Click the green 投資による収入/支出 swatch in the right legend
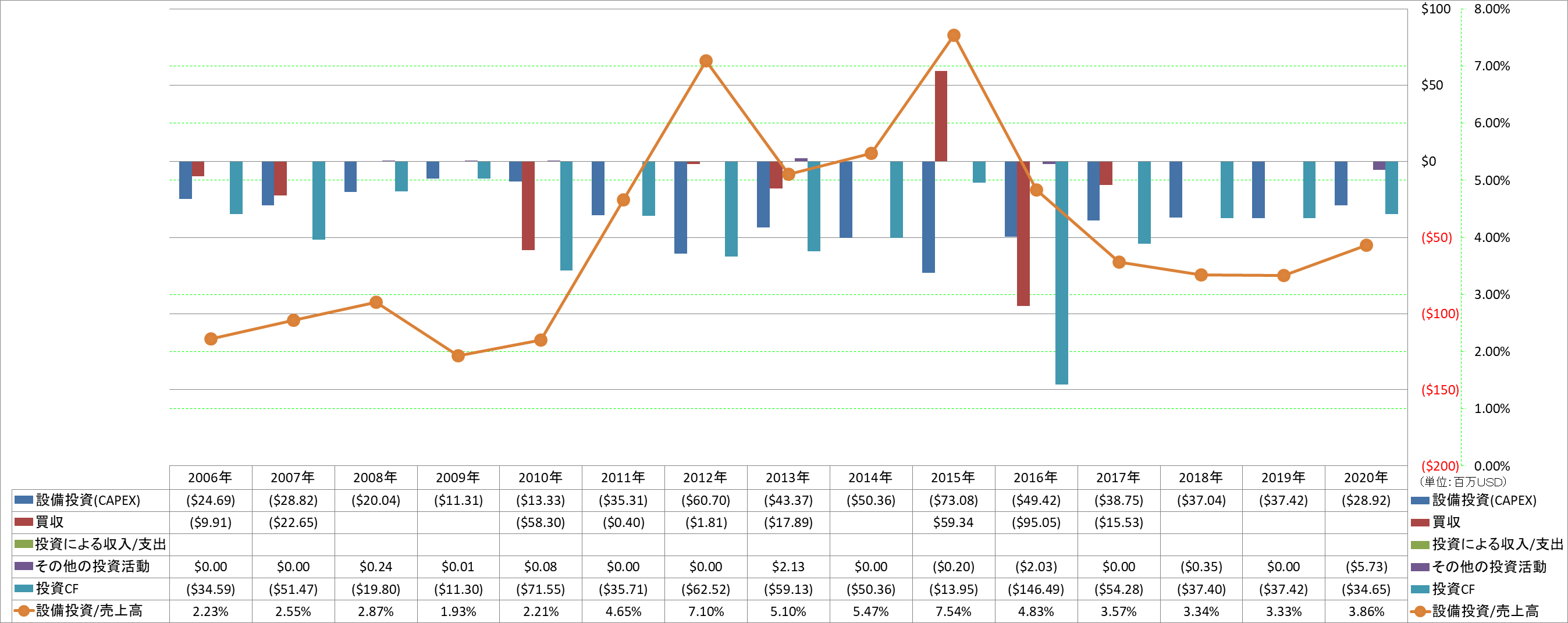 [1420, 544]
